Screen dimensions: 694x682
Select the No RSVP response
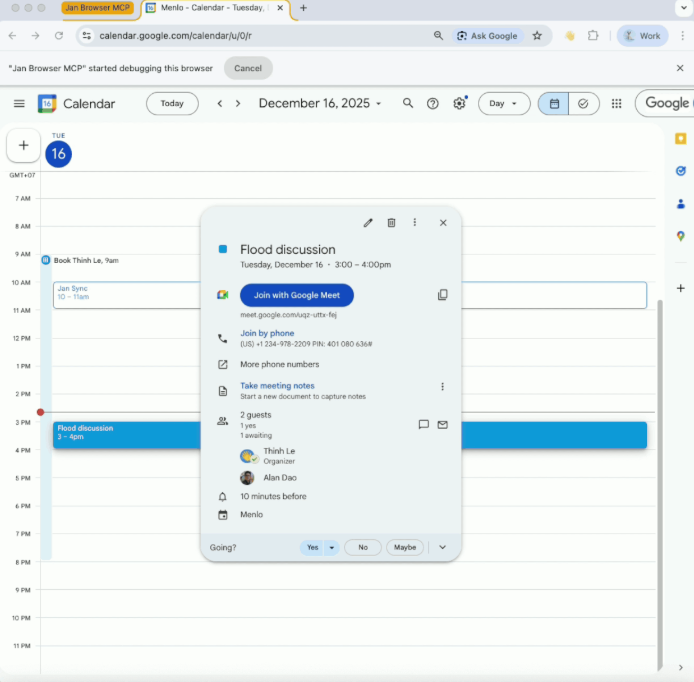[363, 547]
